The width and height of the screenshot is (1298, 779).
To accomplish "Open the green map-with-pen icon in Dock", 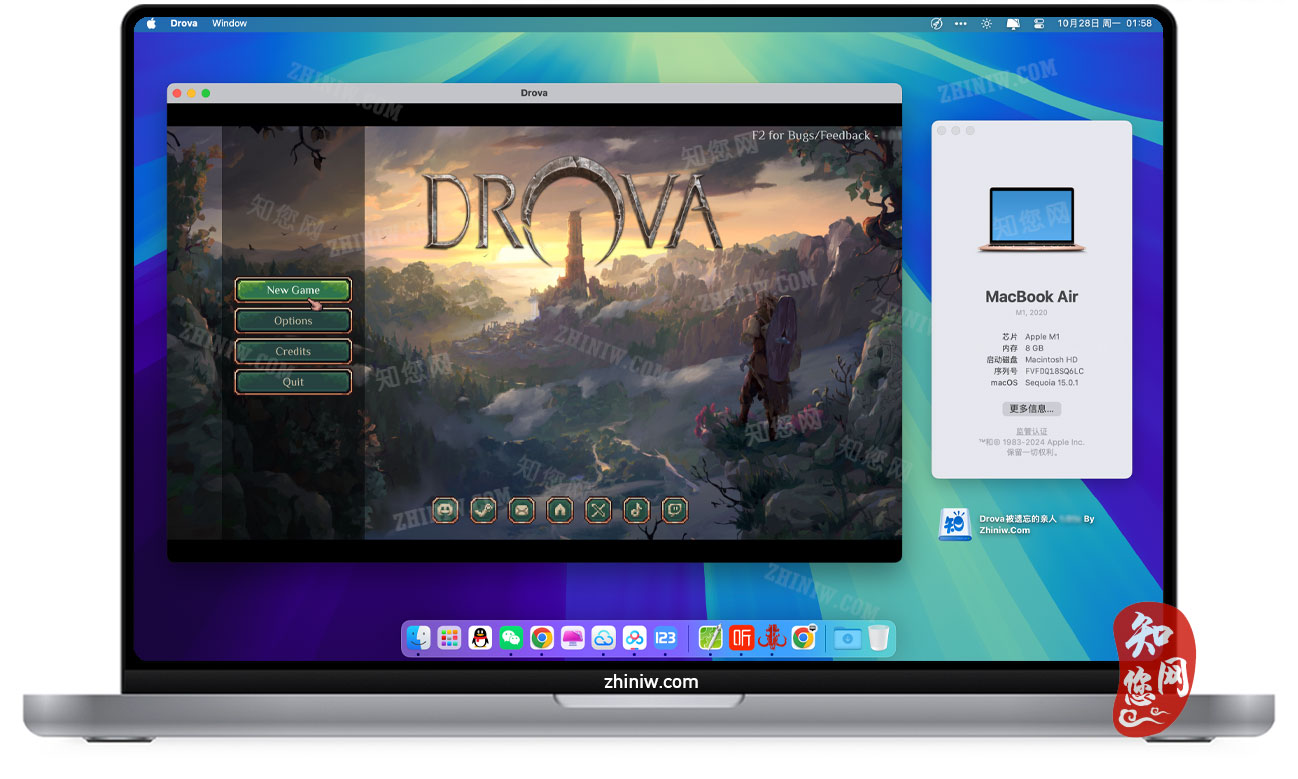I will point(710,638).
